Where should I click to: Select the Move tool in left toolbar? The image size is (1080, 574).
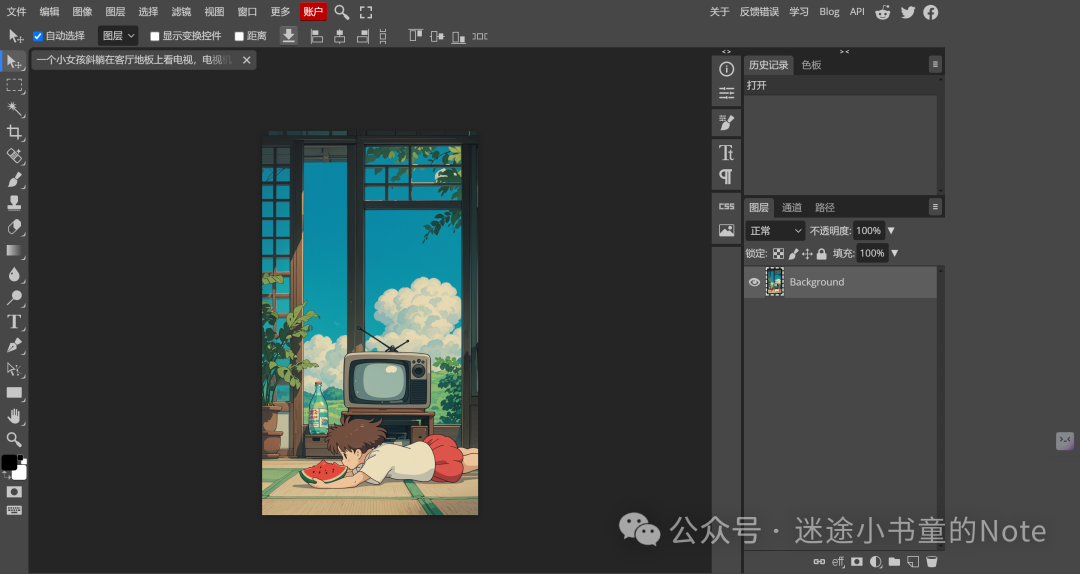tap(14, 62)
